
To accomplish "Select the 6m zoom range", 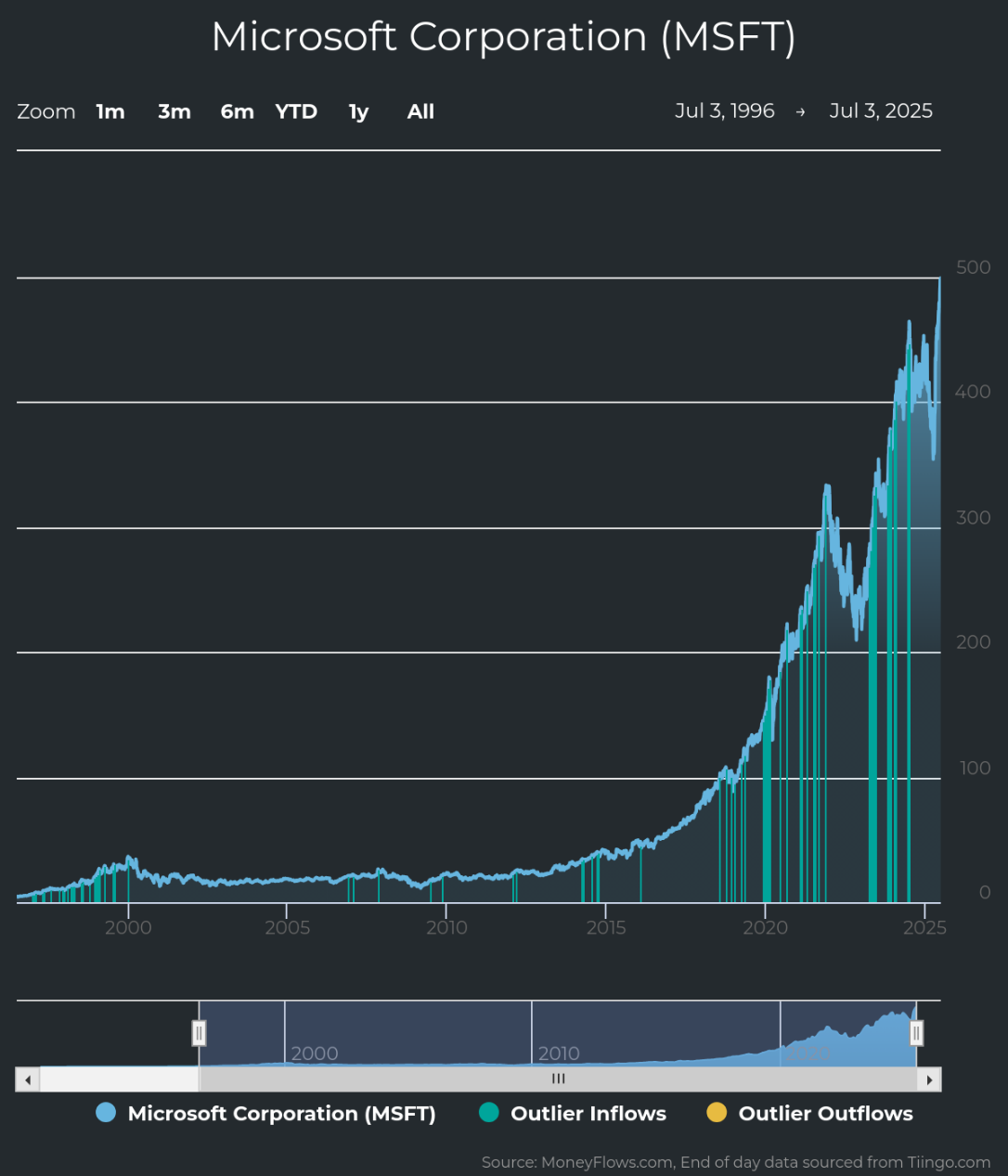I will (x=238, y=111).
